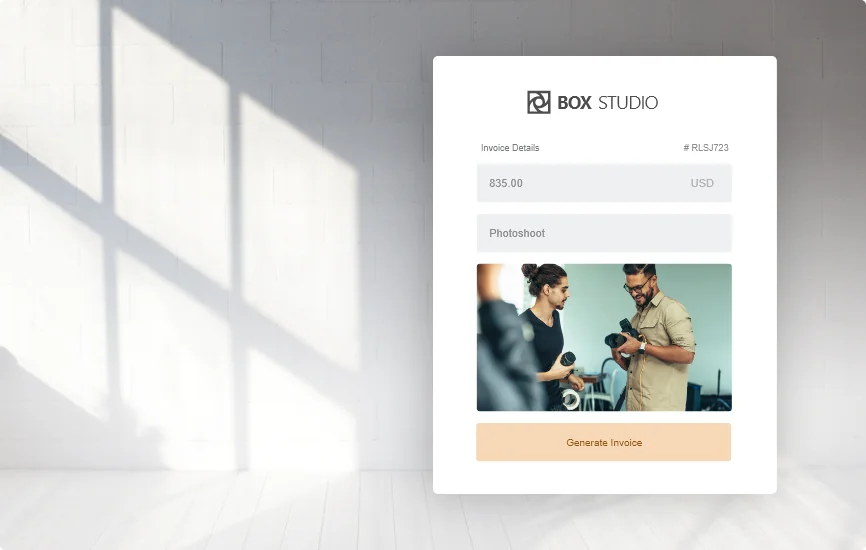Click the bold BOX word in header
The height and width of the screenshot is (550, 866).
pyautogui.click(x=574, y=103)
